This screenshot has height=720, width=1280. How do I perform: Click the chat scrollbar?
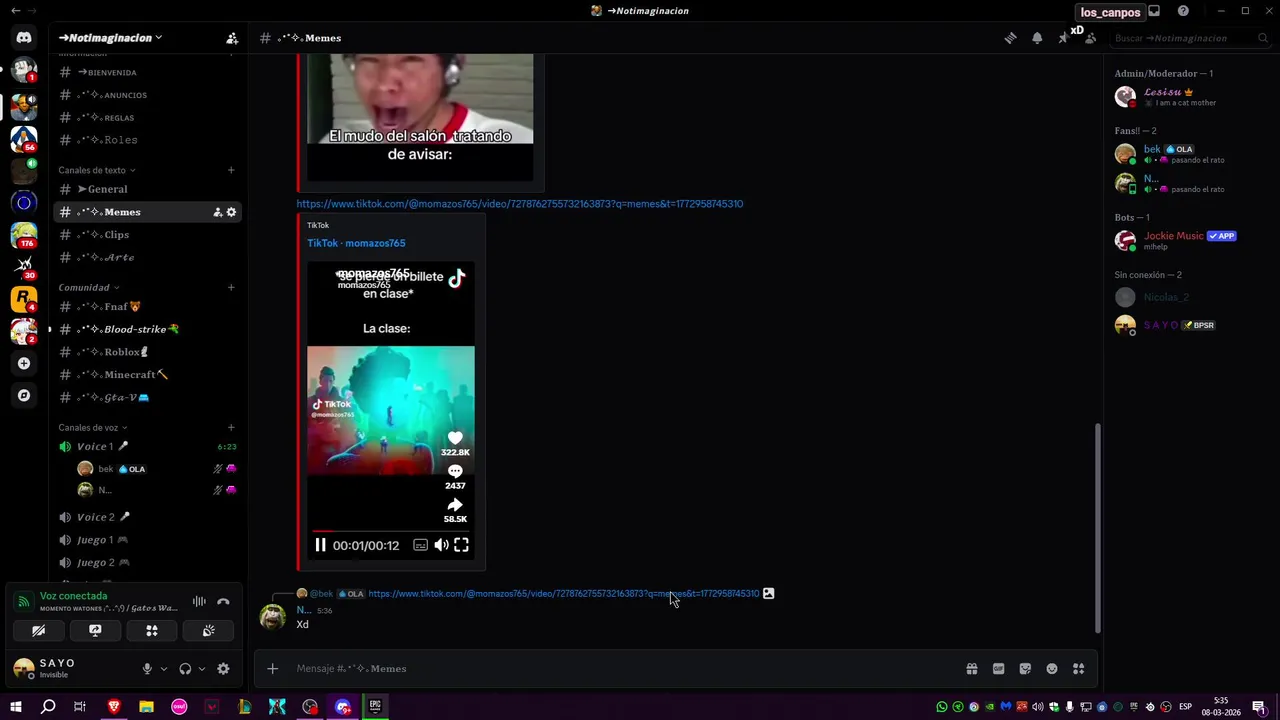click(x=1098, y=526)
